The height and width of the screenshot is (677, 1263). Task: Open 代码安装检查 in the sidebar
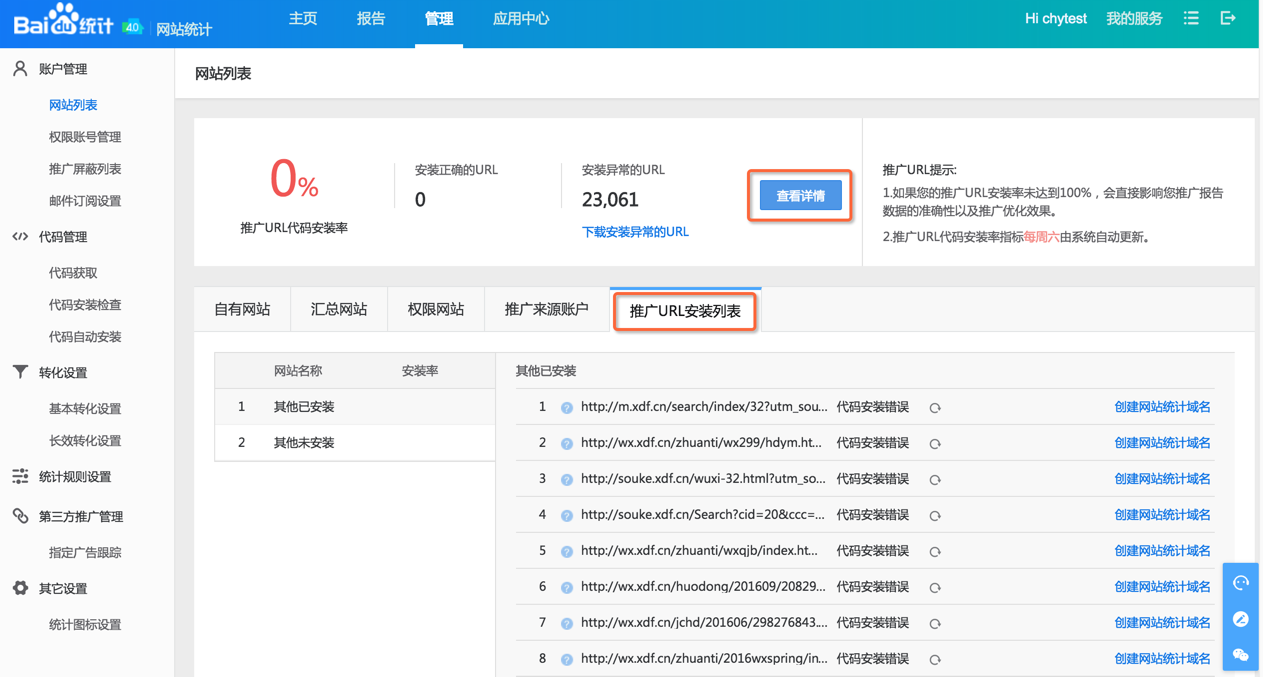click(x=85, y=305)
